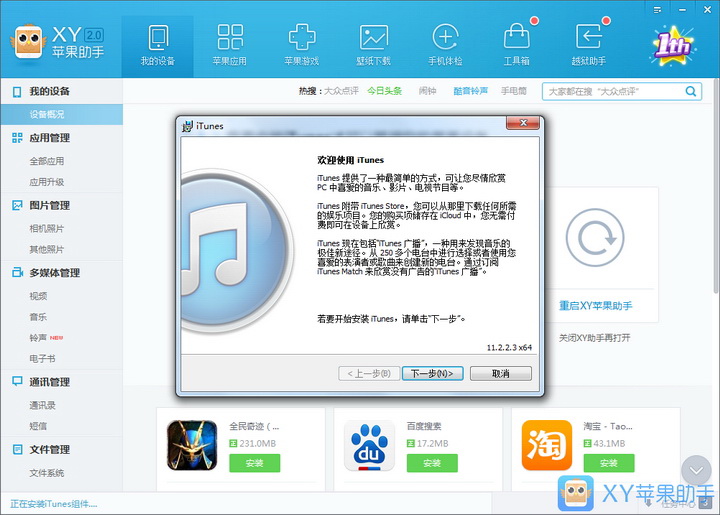Image resolution: width=720 pixels, height=515 pixels.
Task: Click the 手机体检 phone checkup icon
Action: click(445, 38)
